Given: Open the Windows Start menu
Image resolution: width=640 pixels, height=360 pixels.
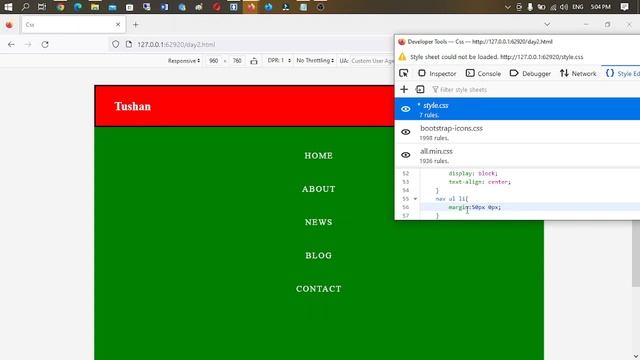Looking at the screenshot, I should (8, 7).
